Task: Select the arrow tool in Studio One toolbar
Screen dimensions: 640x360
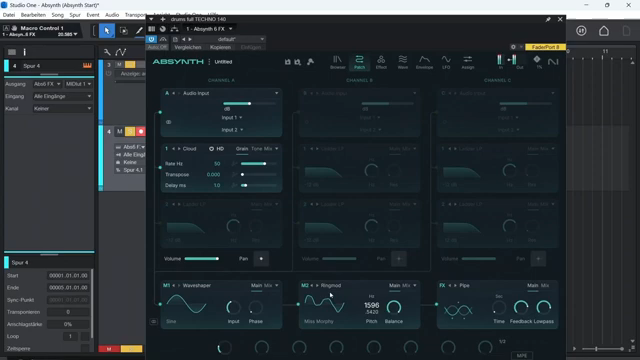Action: pos(107,31)
